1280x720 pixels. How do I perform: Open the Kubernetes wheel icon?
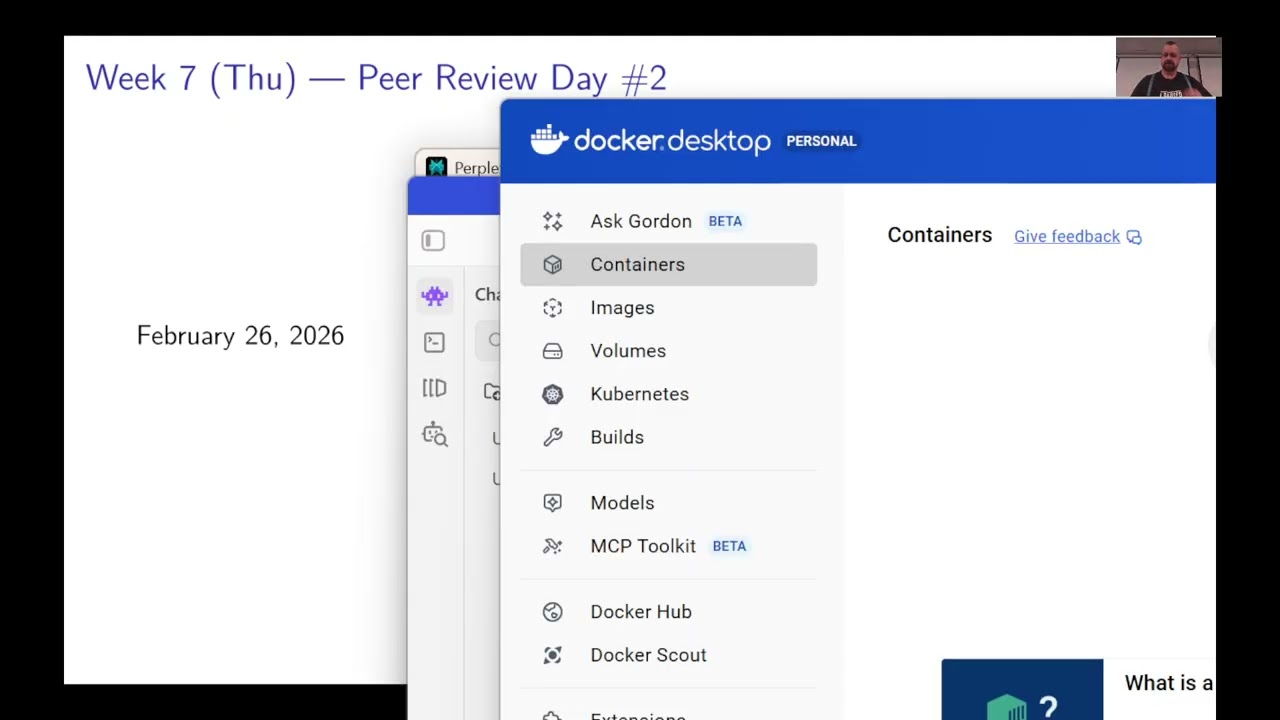tap(552, 394)
